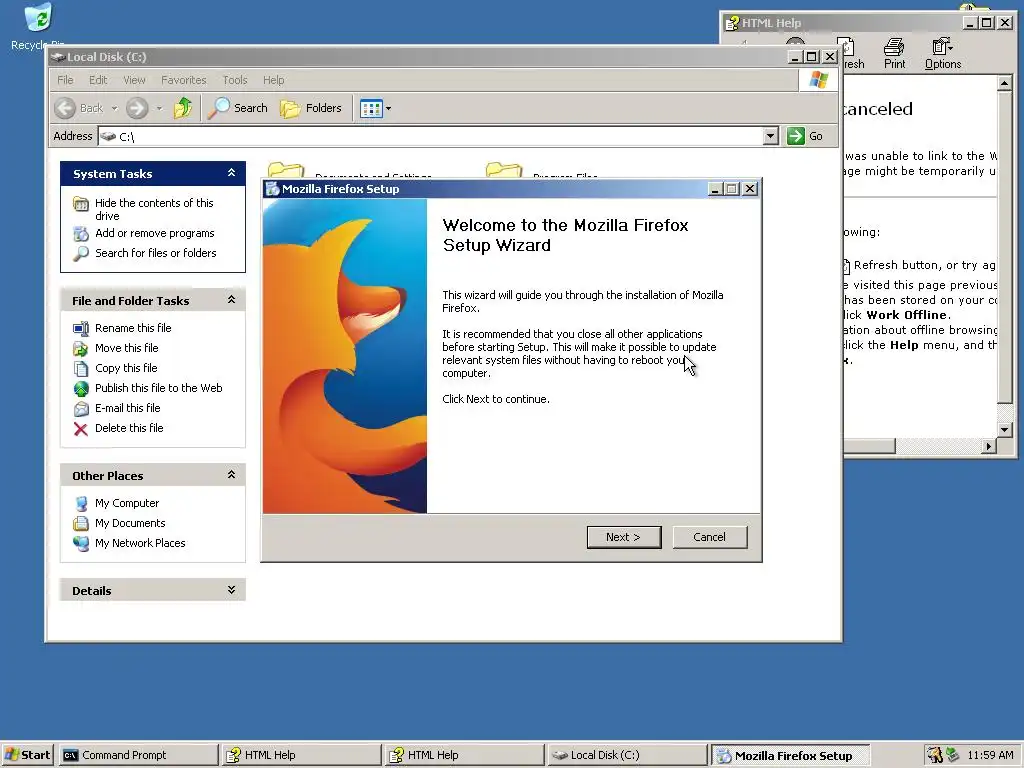Click the Up folder icon
This screenshot has width=1024, height=768.
[183, 108]
